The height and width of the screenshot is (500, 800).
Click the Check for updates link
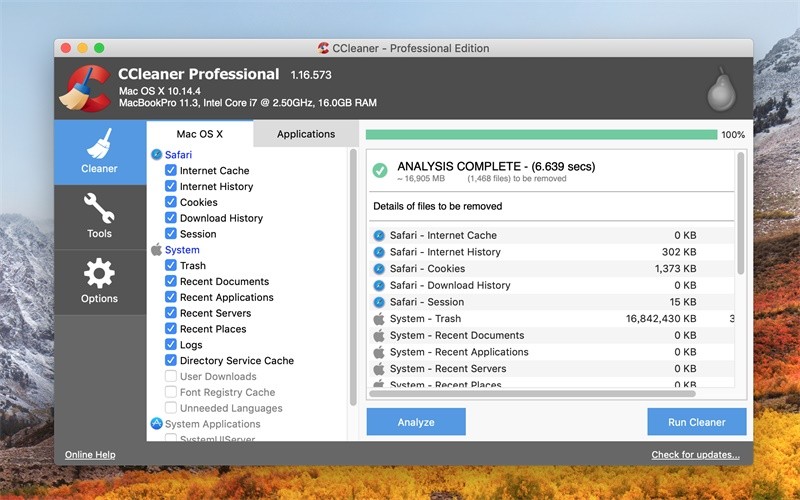pos(695,455)
